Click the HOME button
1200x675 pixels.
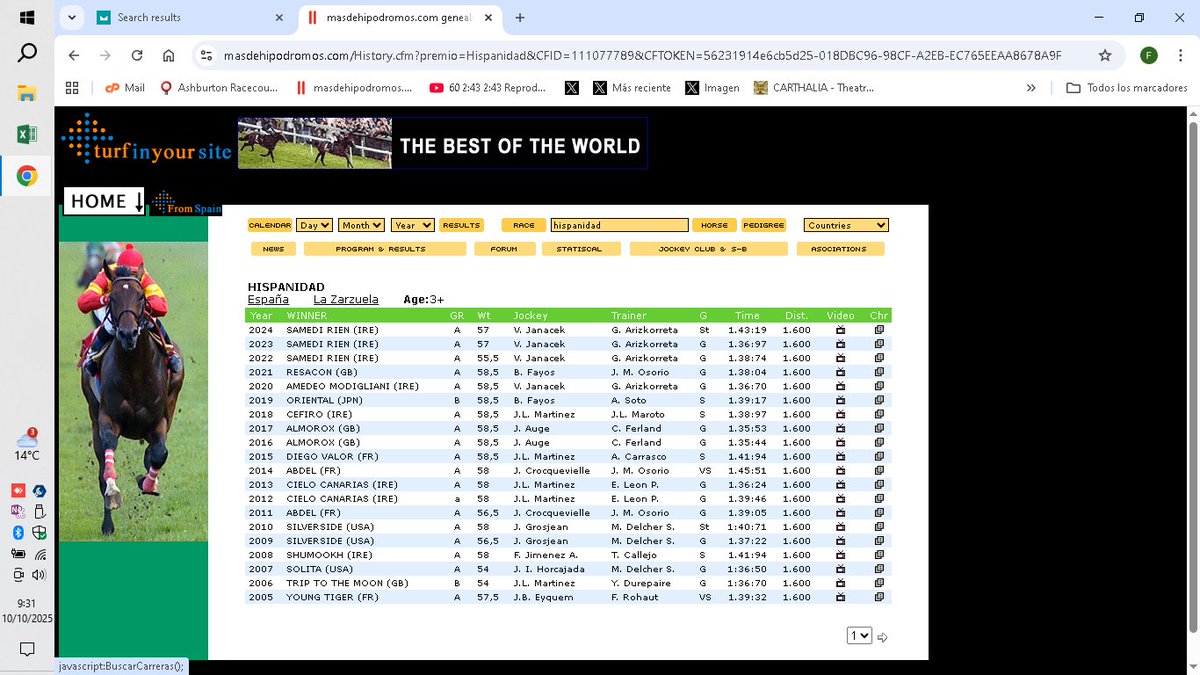(x=105, y=201)
